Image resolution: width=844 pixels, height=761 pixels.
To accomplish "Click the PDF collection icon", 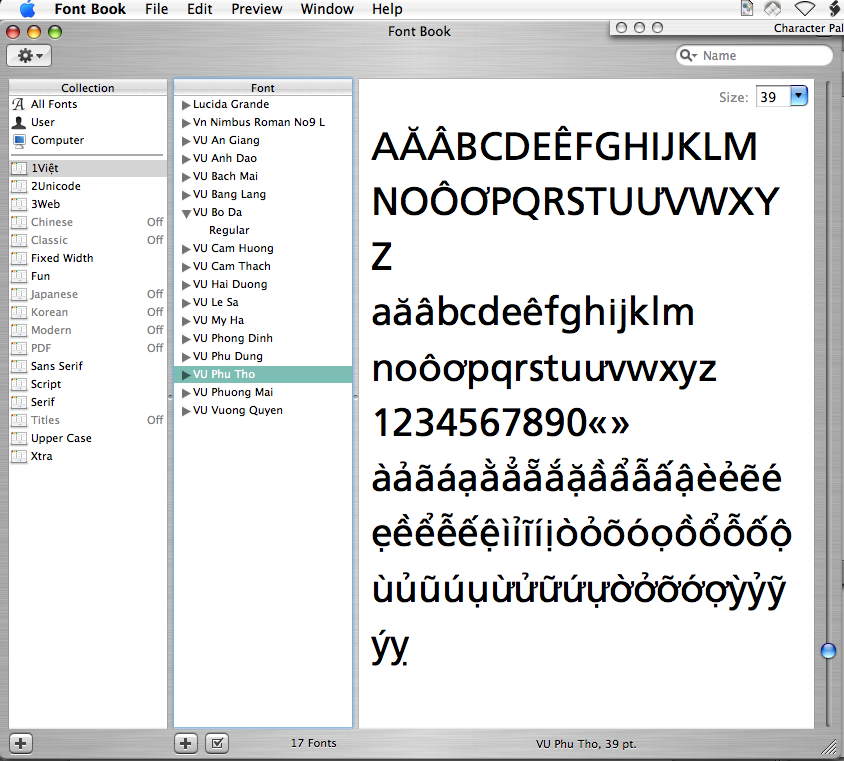I will coord(19,348).
